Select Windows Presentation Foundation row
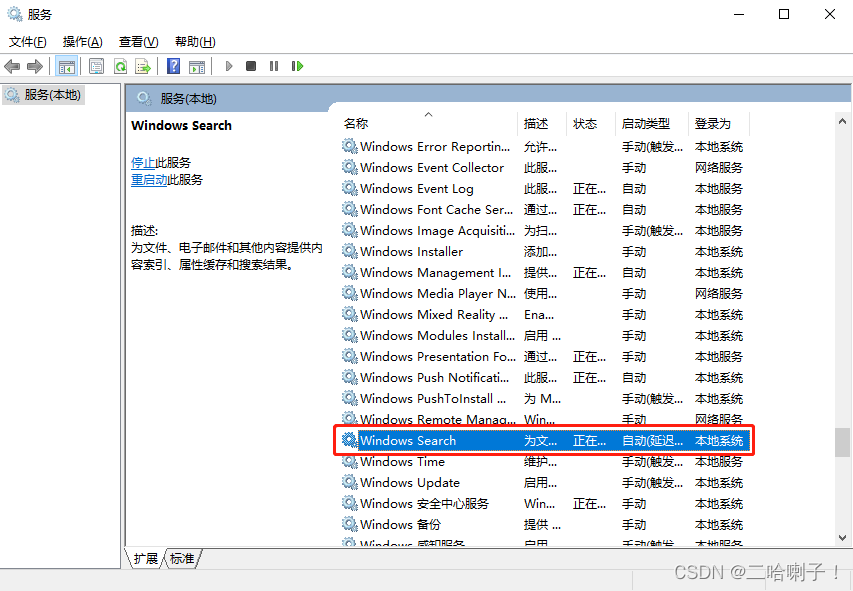This screenshot has width=853, height=591. pyautogui.click(x=544, y=357)
